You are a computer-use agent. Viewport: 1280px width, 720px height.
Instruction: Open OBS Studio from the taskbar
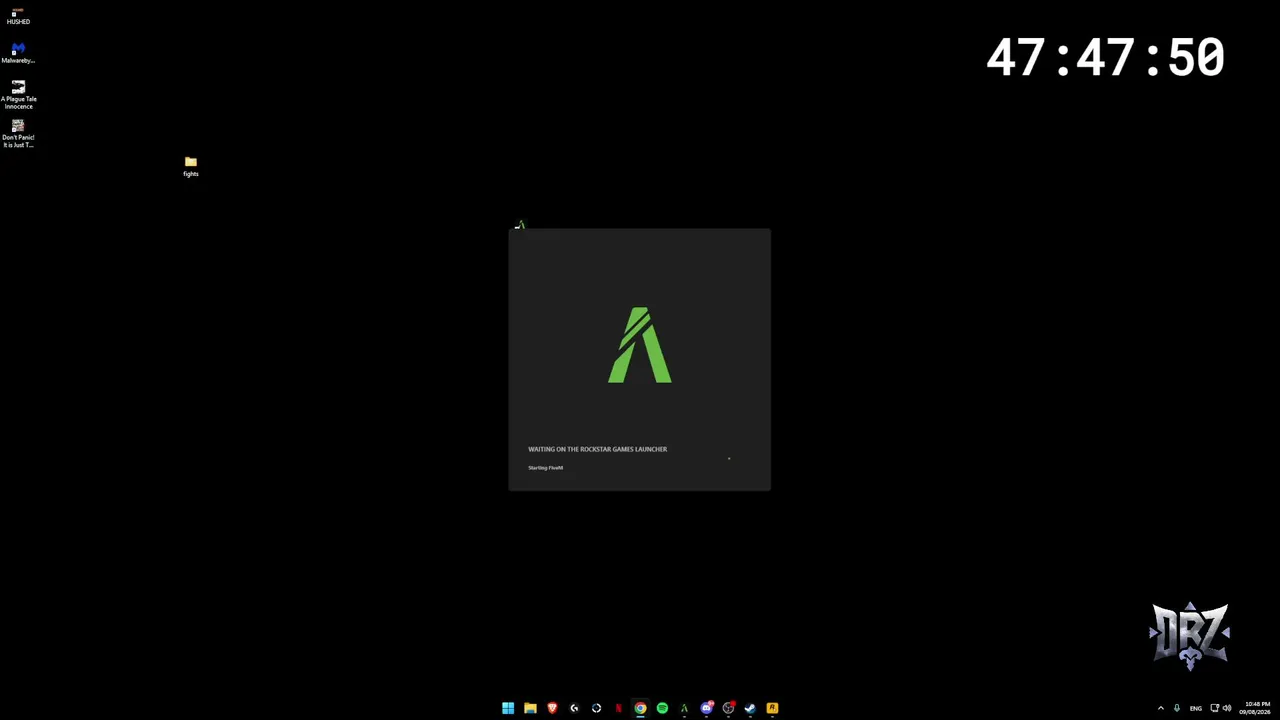[x=729, y=708]
